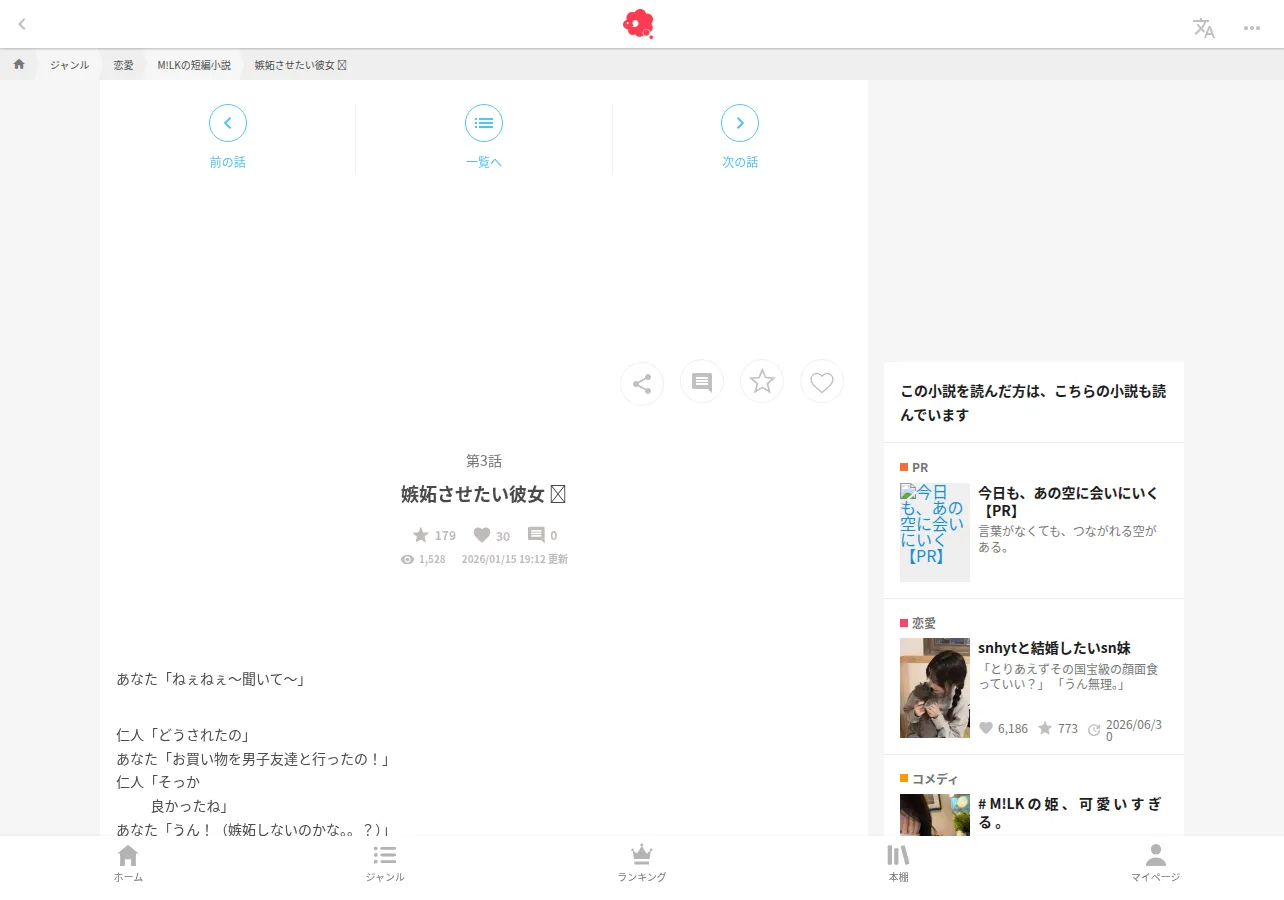Open ホーム tab in bottom navigation

128,863
